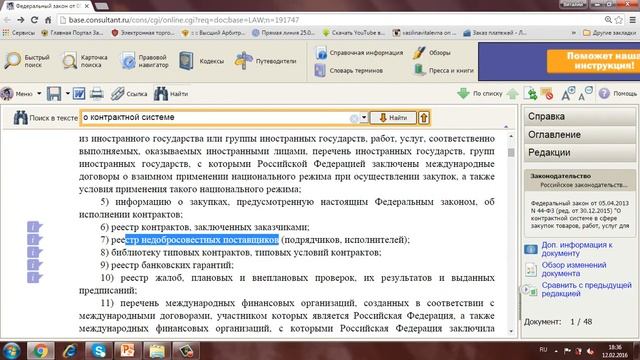The width and height of the screenshot is (640, 360).
Task: Open Другие закладки folder
Action: pos(609,33)
